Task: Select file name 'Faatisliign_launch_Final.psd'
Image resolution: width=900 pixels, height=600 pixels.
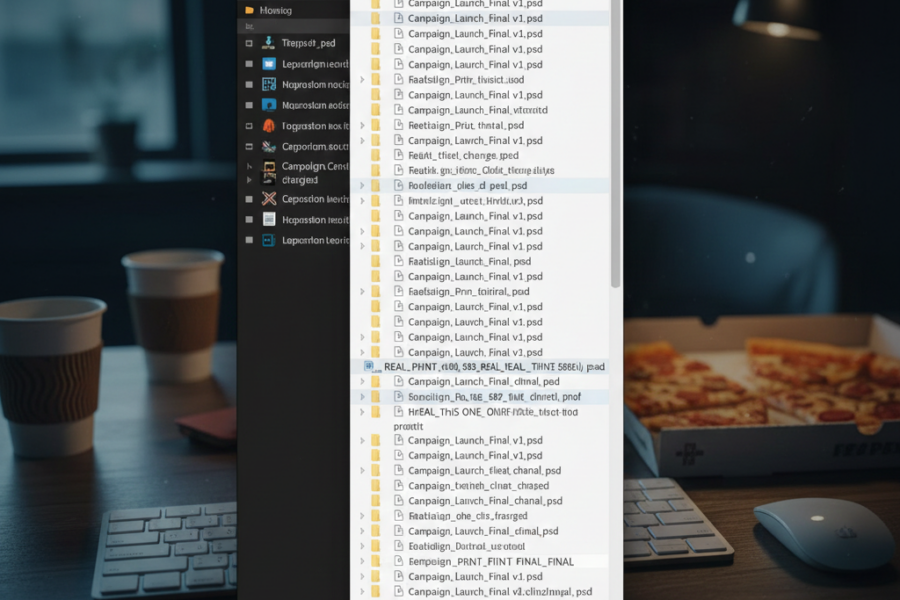Action: point(470,261)
